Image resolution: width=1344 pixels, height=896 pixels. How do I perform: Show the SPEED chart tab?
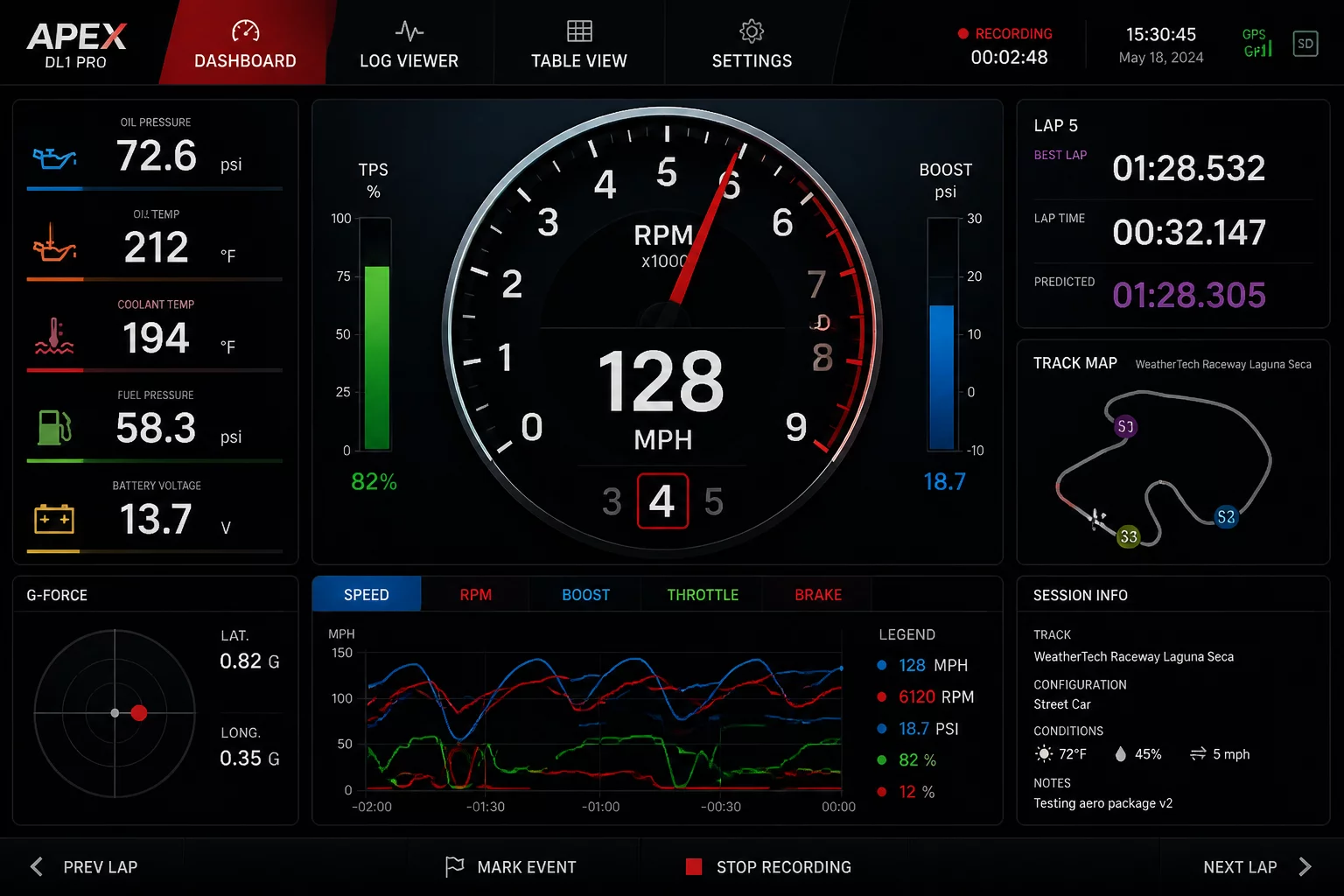pos(367,594)
